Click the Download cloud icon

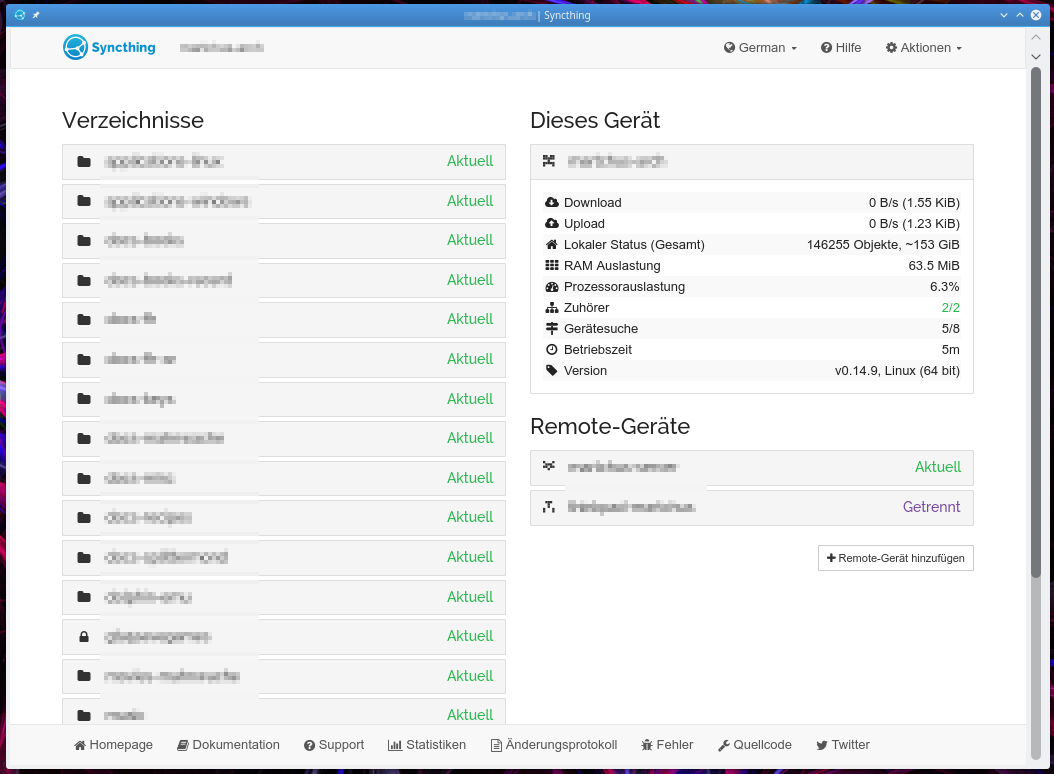(x=551, y=203)
